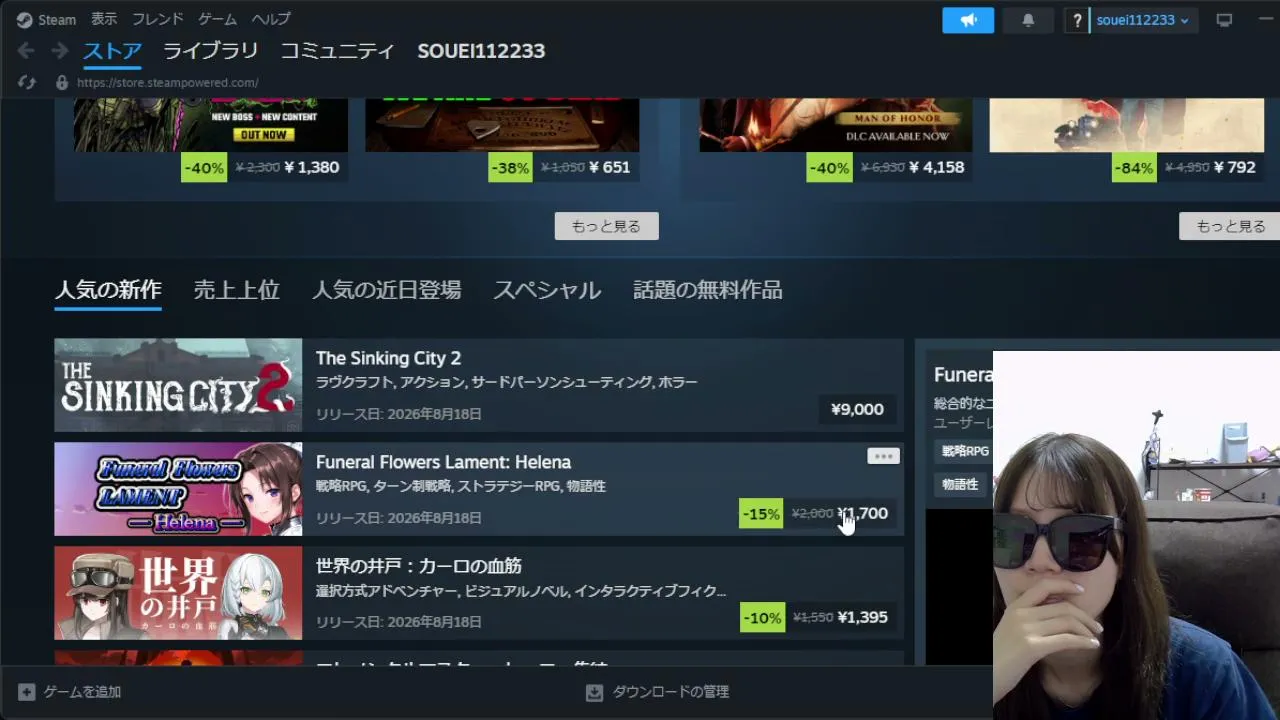The height and width of the screenshot is (720, 1280).
Task: Open the ヘルプ menu
Action: (x=271, y=19)
